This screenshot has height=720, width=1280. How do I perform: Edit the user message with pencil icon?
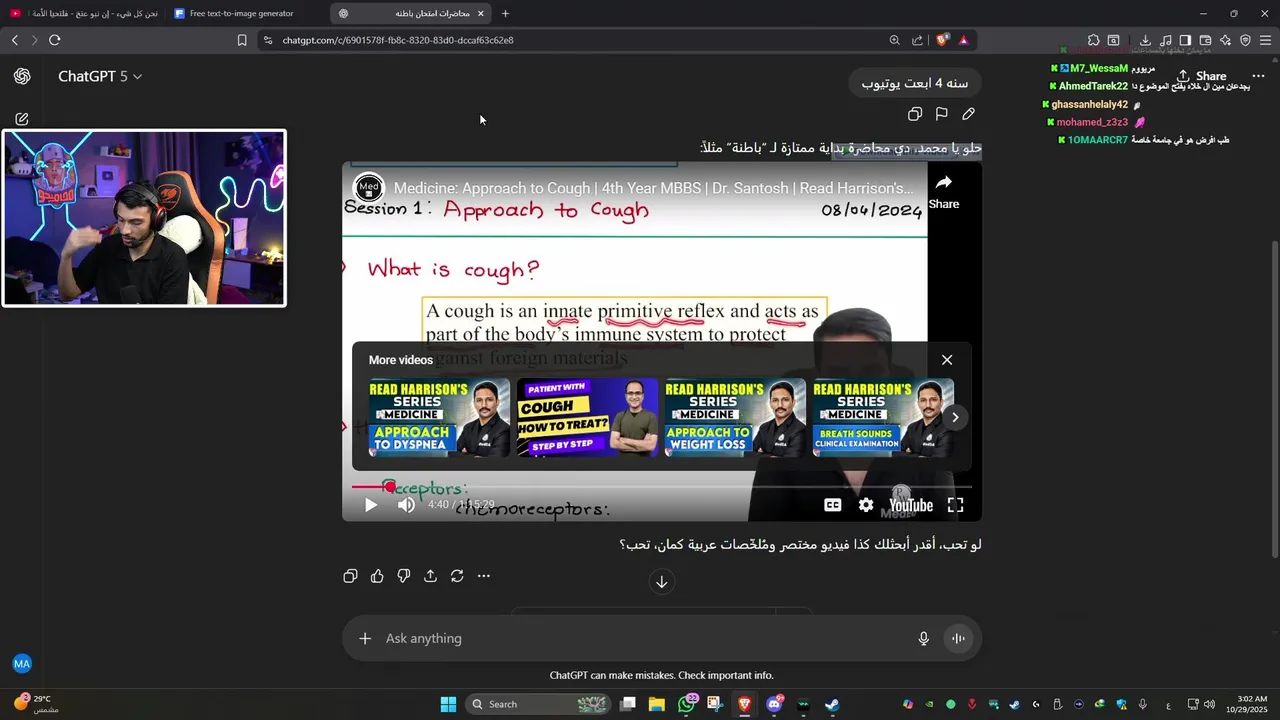pyautogui.click(x=968, y=114)
